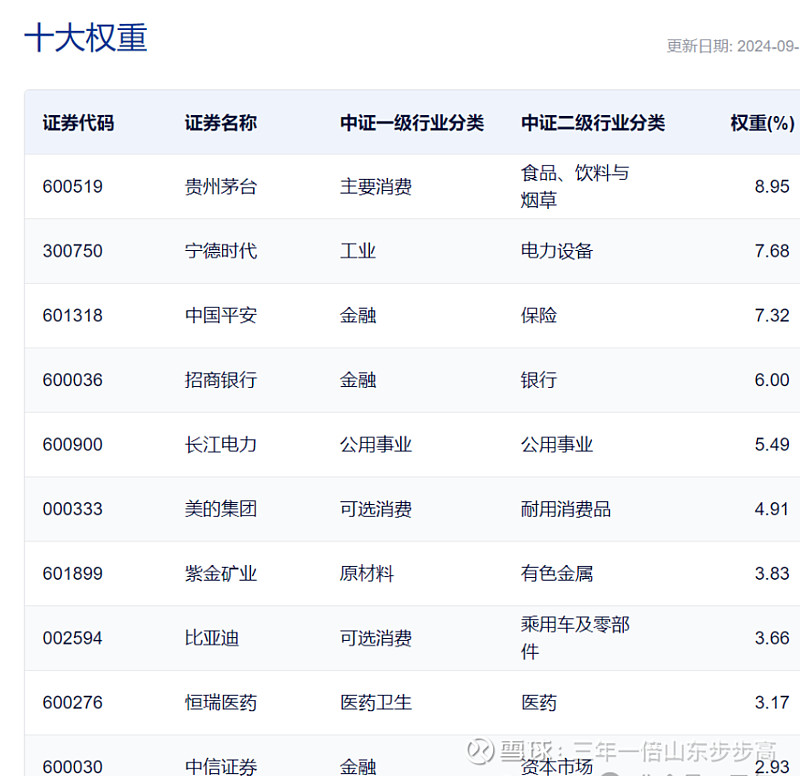Click 金融 in the 招商银行 row

point(358,380)
